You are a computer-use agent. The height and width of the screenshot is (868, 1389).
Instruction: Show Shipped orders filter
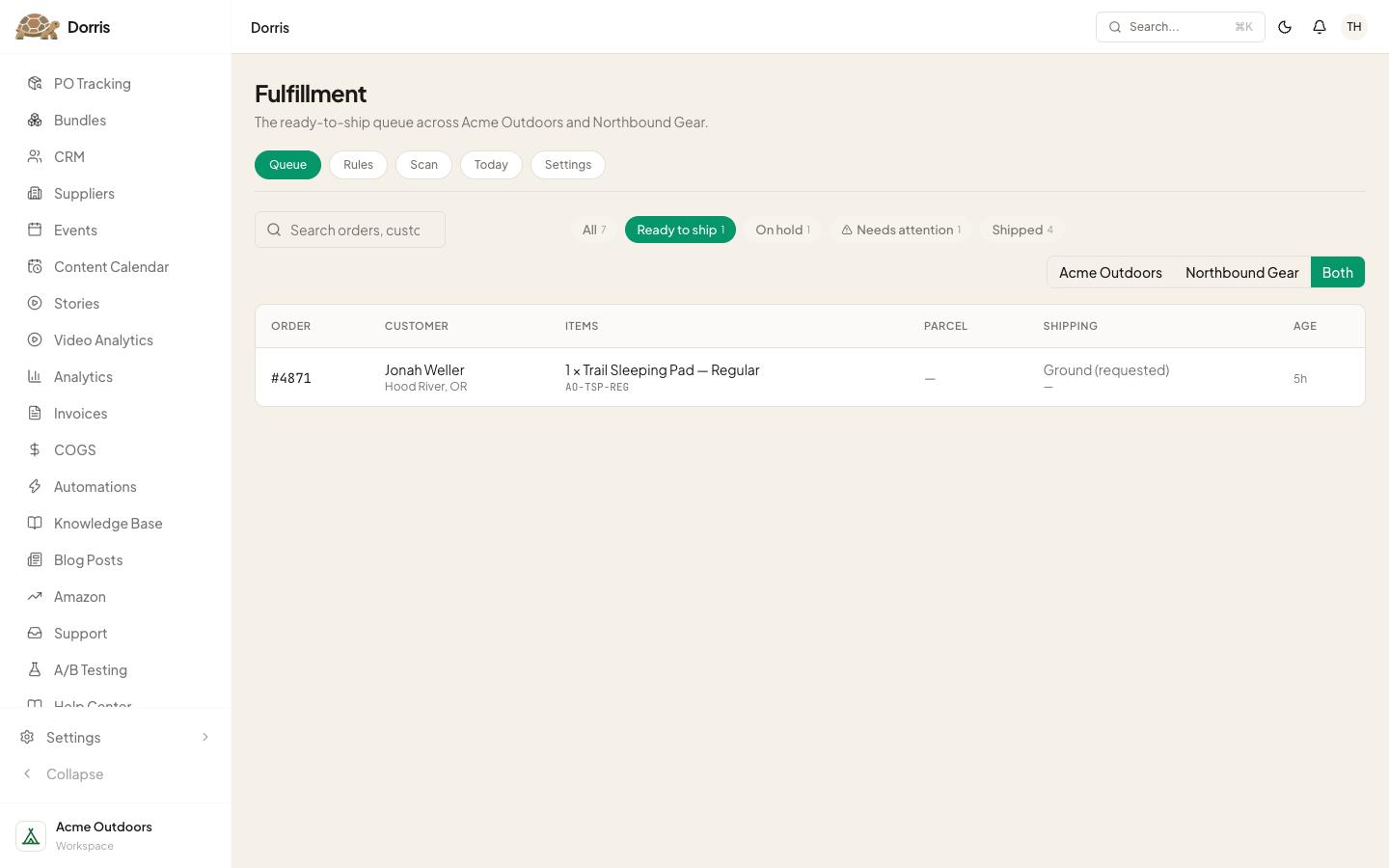click(1022, 230)
